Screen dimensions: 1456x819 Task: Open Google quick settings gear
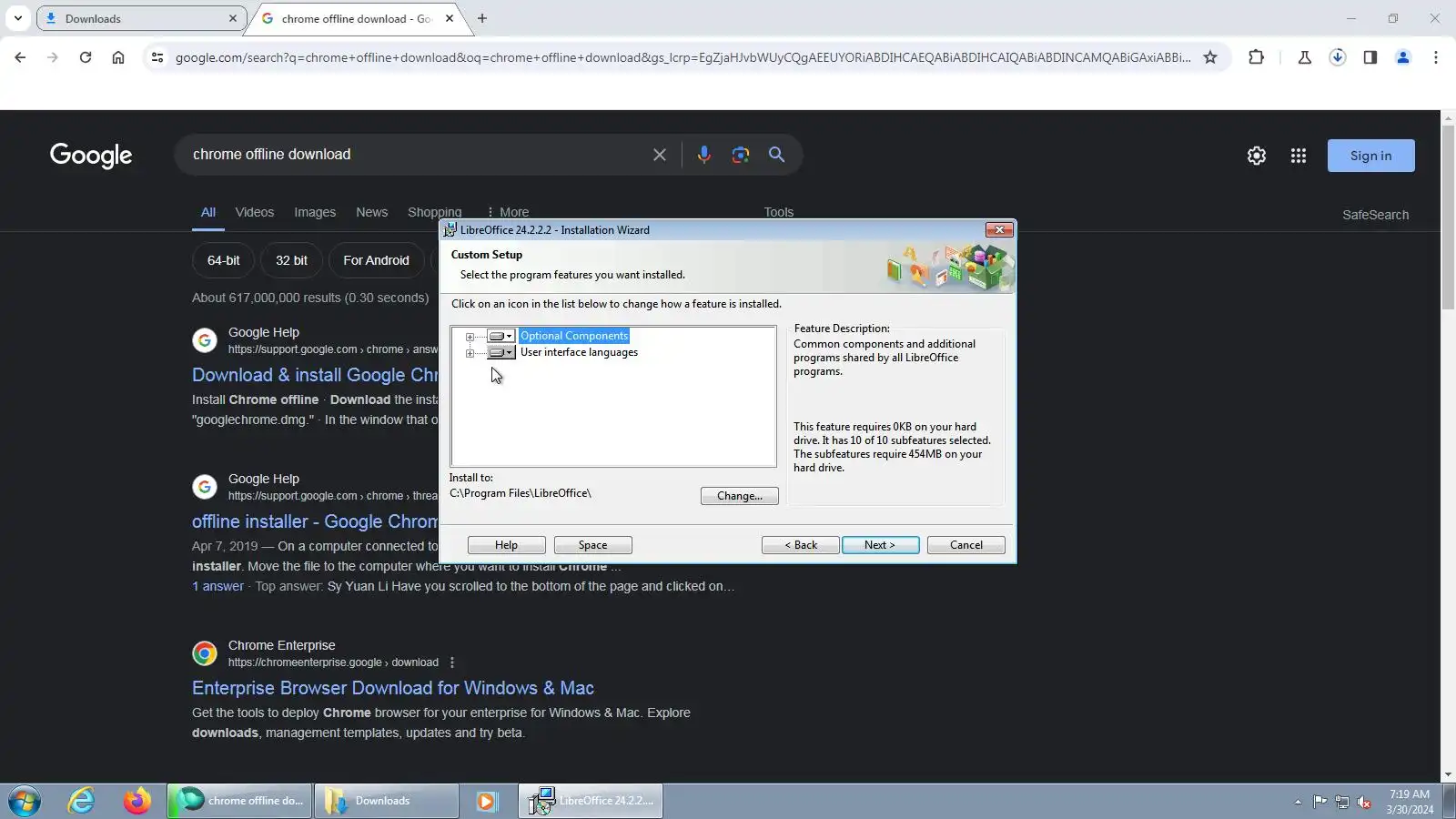(1257, 156)
